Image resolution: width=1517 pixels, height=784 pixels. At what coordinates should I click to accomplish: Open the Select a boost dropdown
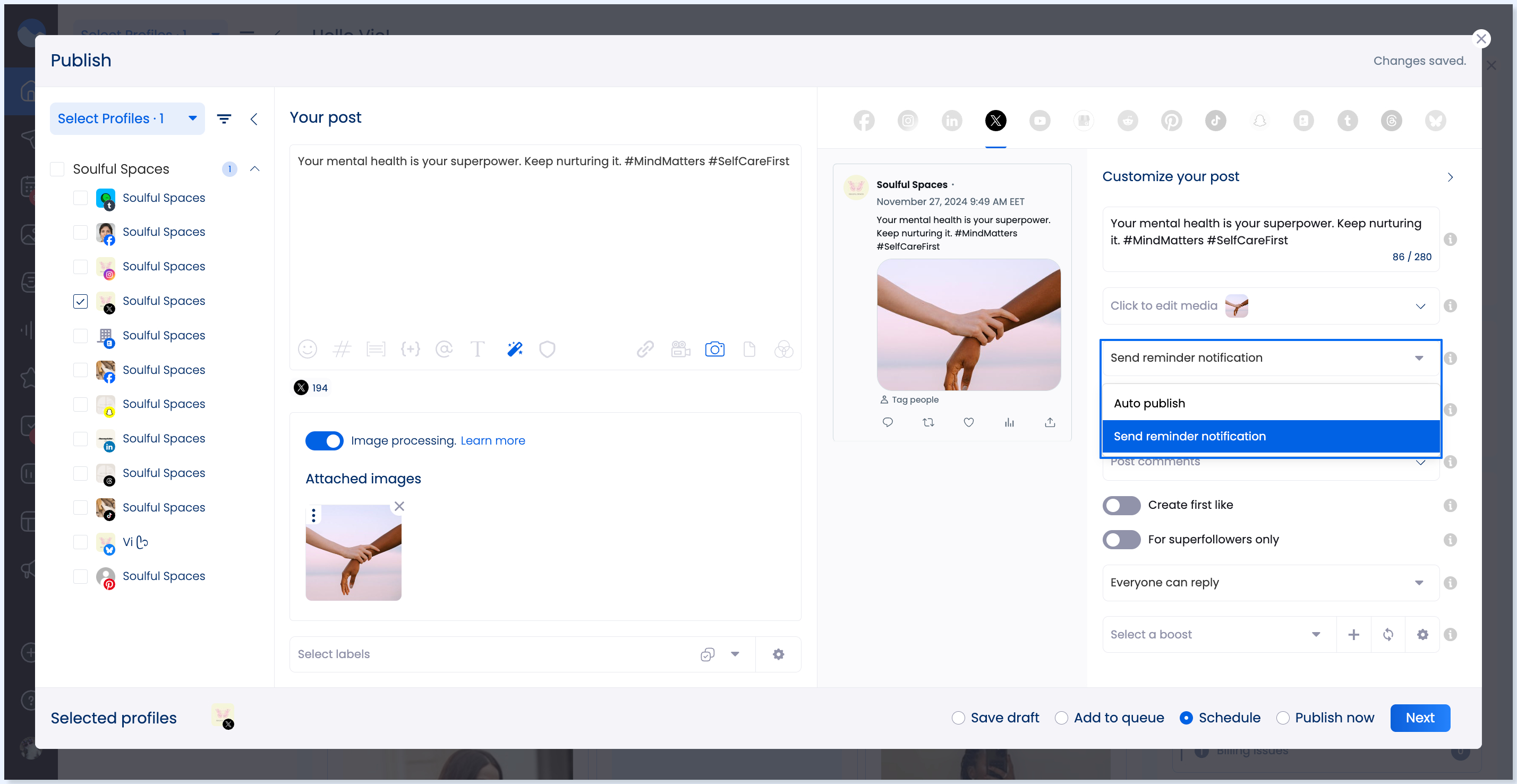1218,634
